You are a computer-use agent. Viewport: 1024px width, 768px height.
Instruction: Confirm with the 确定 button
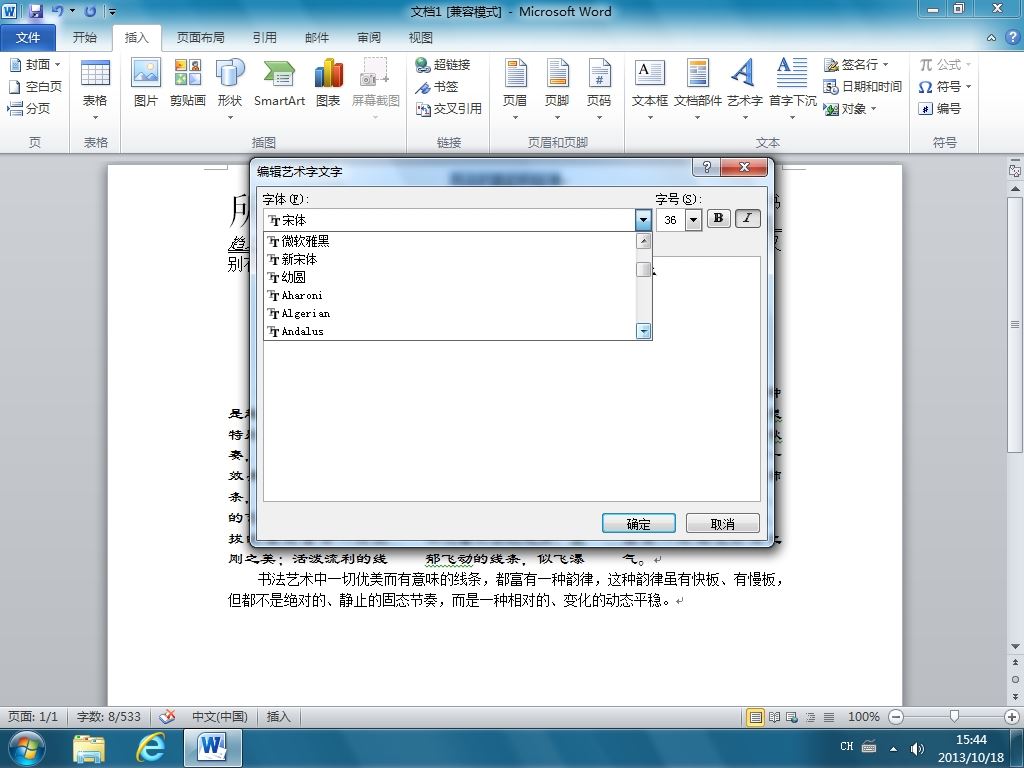tap(639, 523)
